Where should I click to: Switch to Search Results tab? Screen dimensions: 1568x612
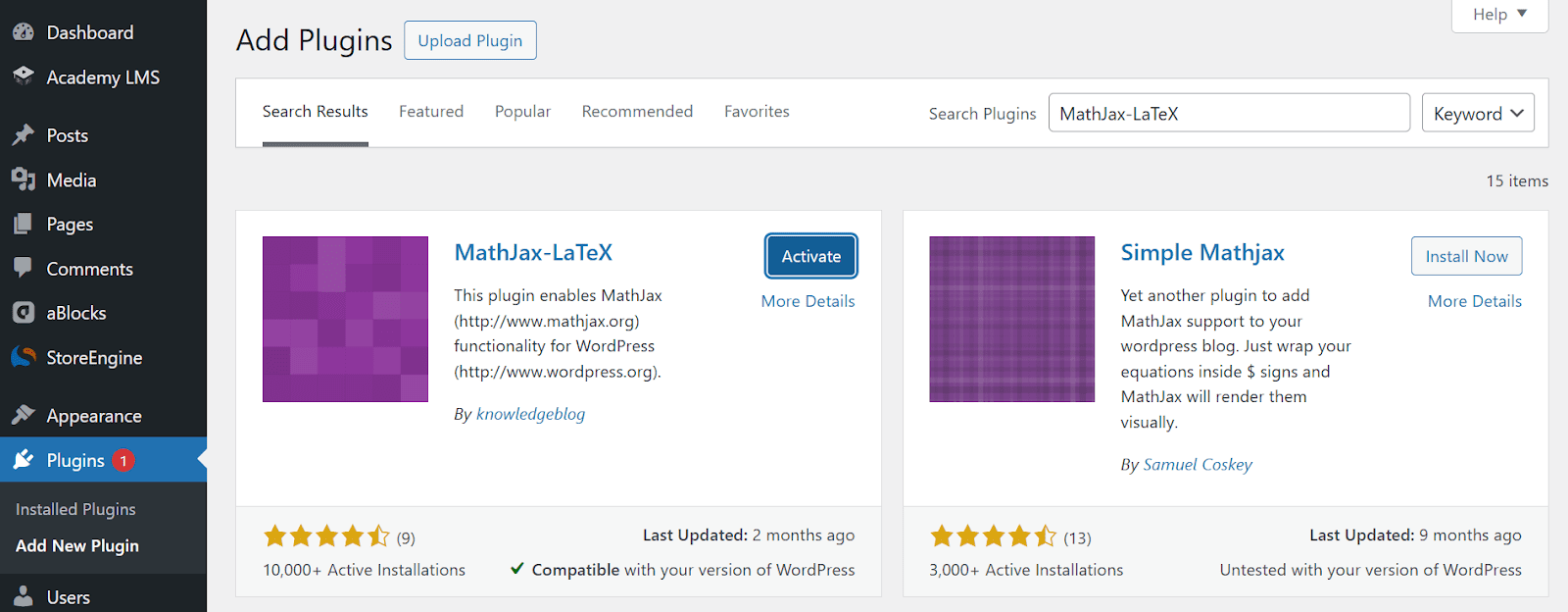(316, 112)
